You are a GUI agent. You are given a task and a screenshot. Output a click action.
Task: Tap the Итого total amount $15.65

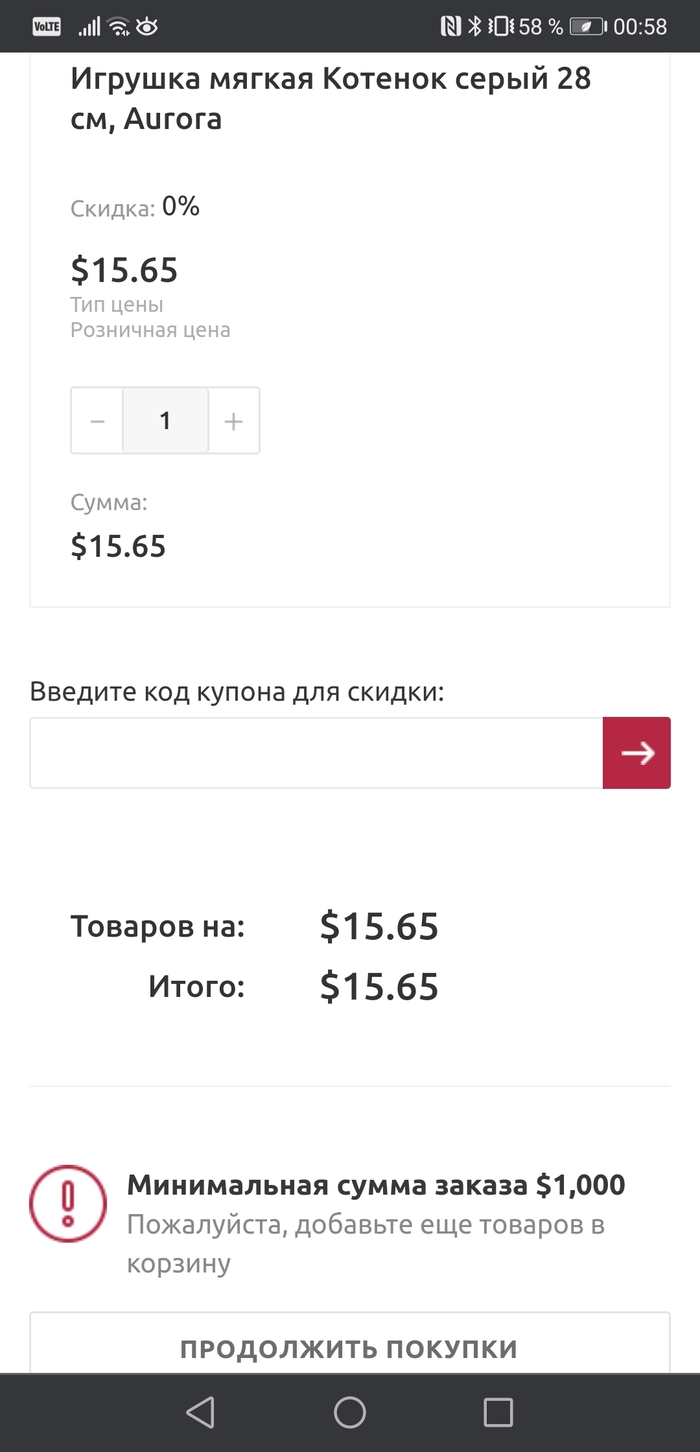click(379, 987)
